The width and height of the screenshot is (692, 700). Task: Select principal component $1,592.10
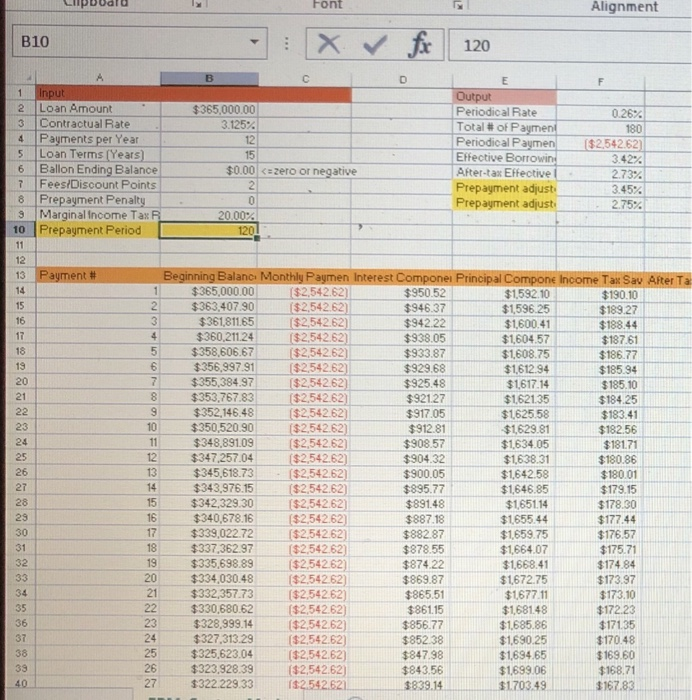[504, 294]
